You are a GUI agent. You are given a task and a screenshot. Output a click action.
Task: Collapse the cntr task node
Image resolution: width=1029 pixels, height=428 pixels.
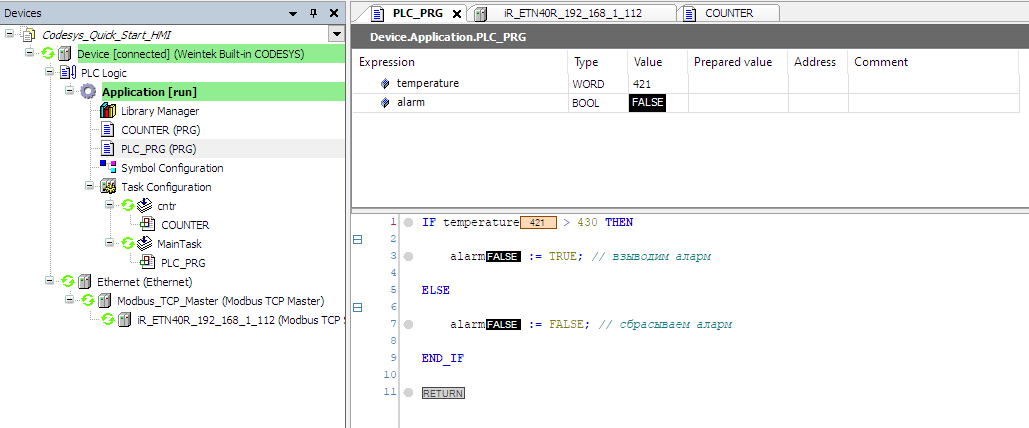110,205
